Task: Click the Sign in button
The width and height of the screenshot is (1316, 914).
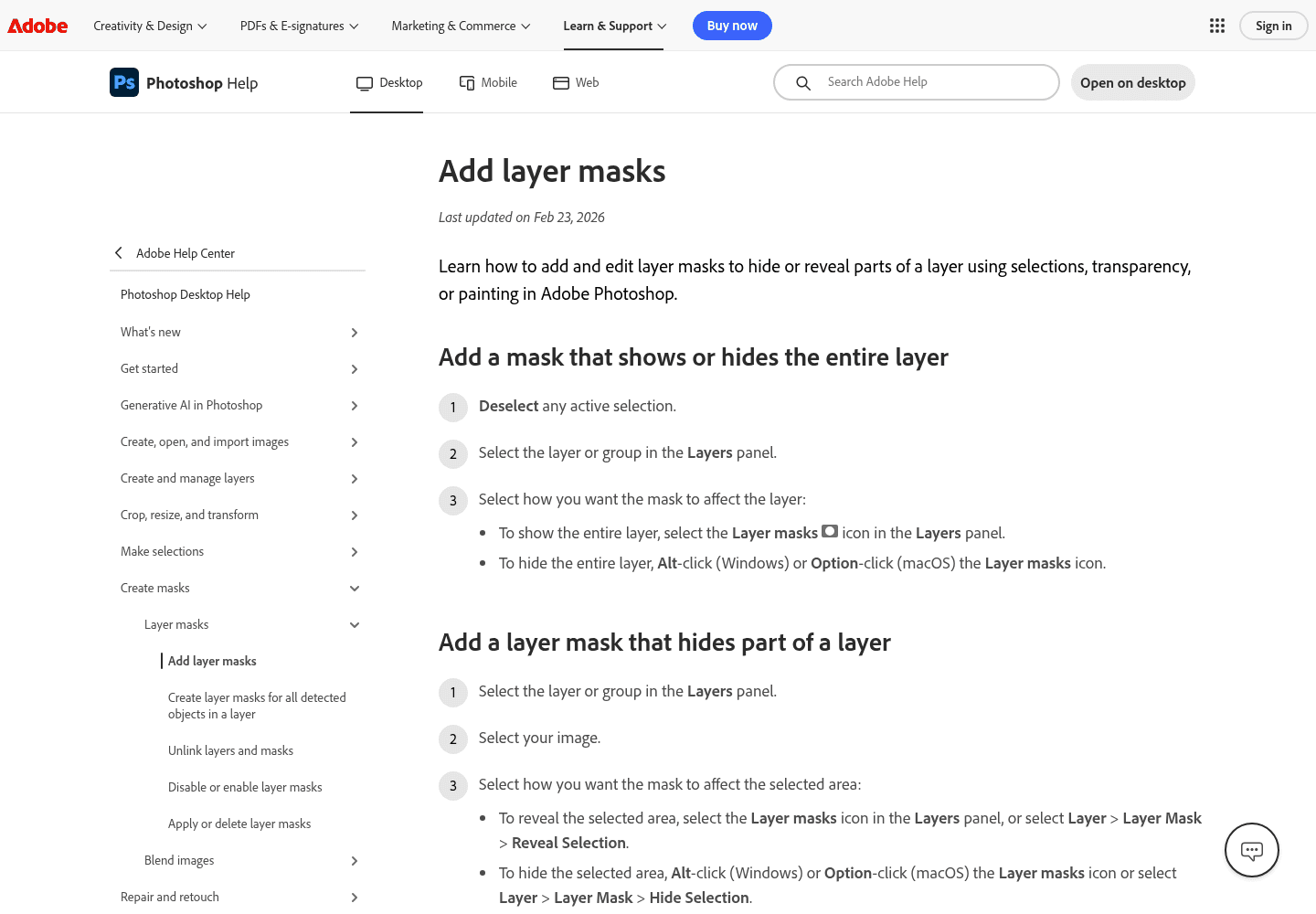Action: pyautogui.click(x=1274, y=26)
